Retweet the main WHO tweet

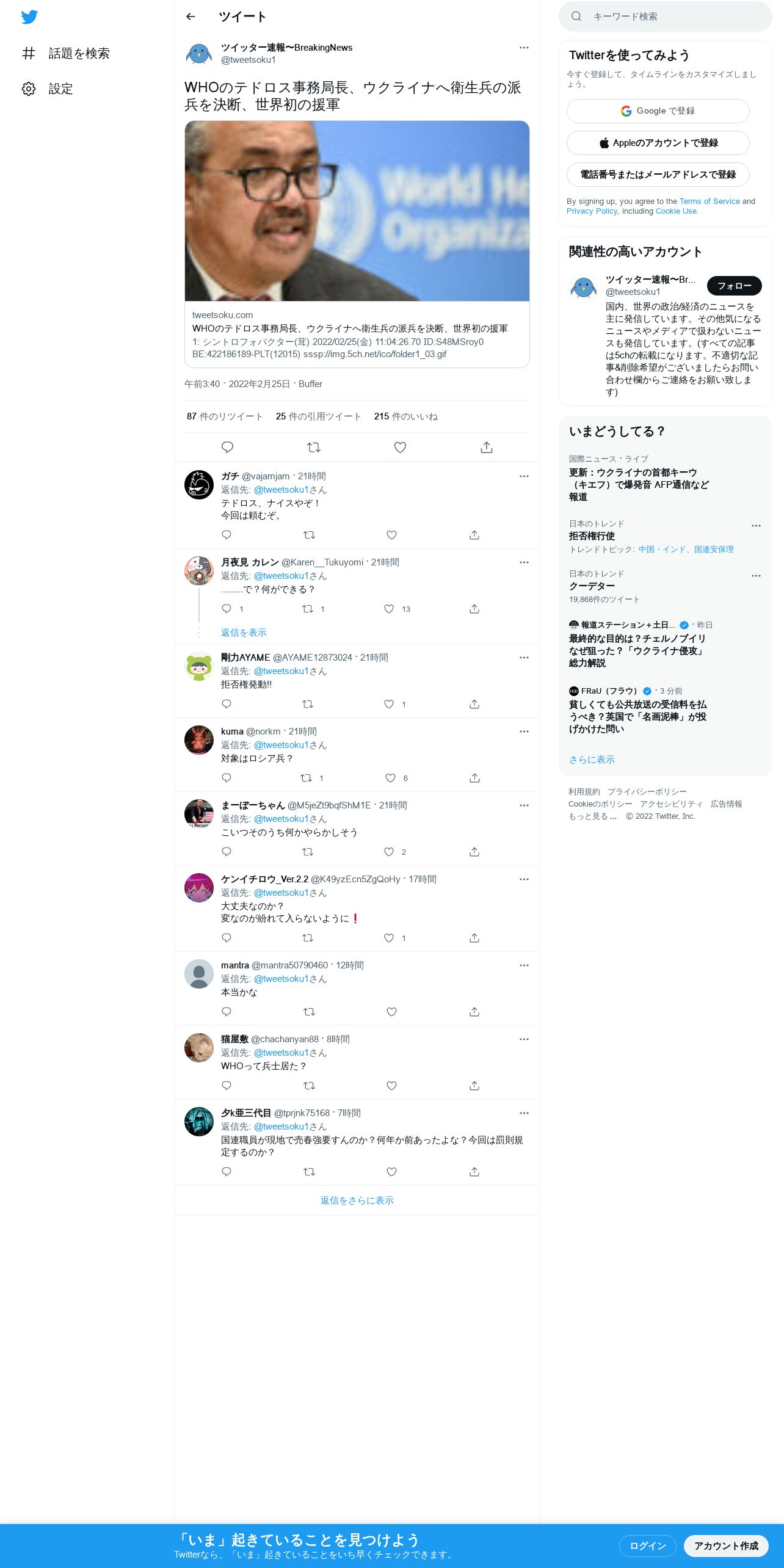(314, 447)
